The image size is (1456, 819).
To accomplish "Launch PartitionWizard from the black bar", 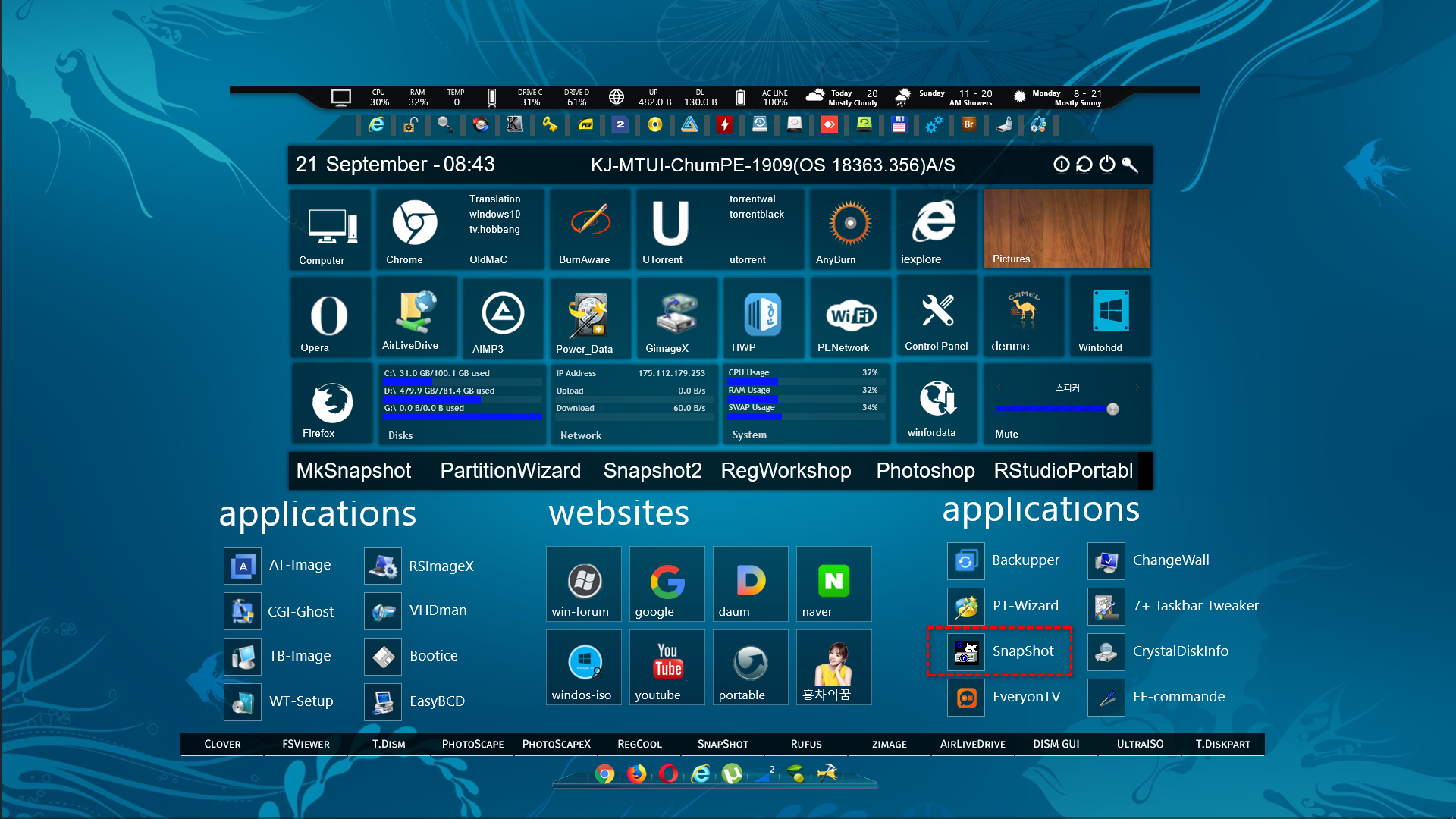I will point(510,471).
